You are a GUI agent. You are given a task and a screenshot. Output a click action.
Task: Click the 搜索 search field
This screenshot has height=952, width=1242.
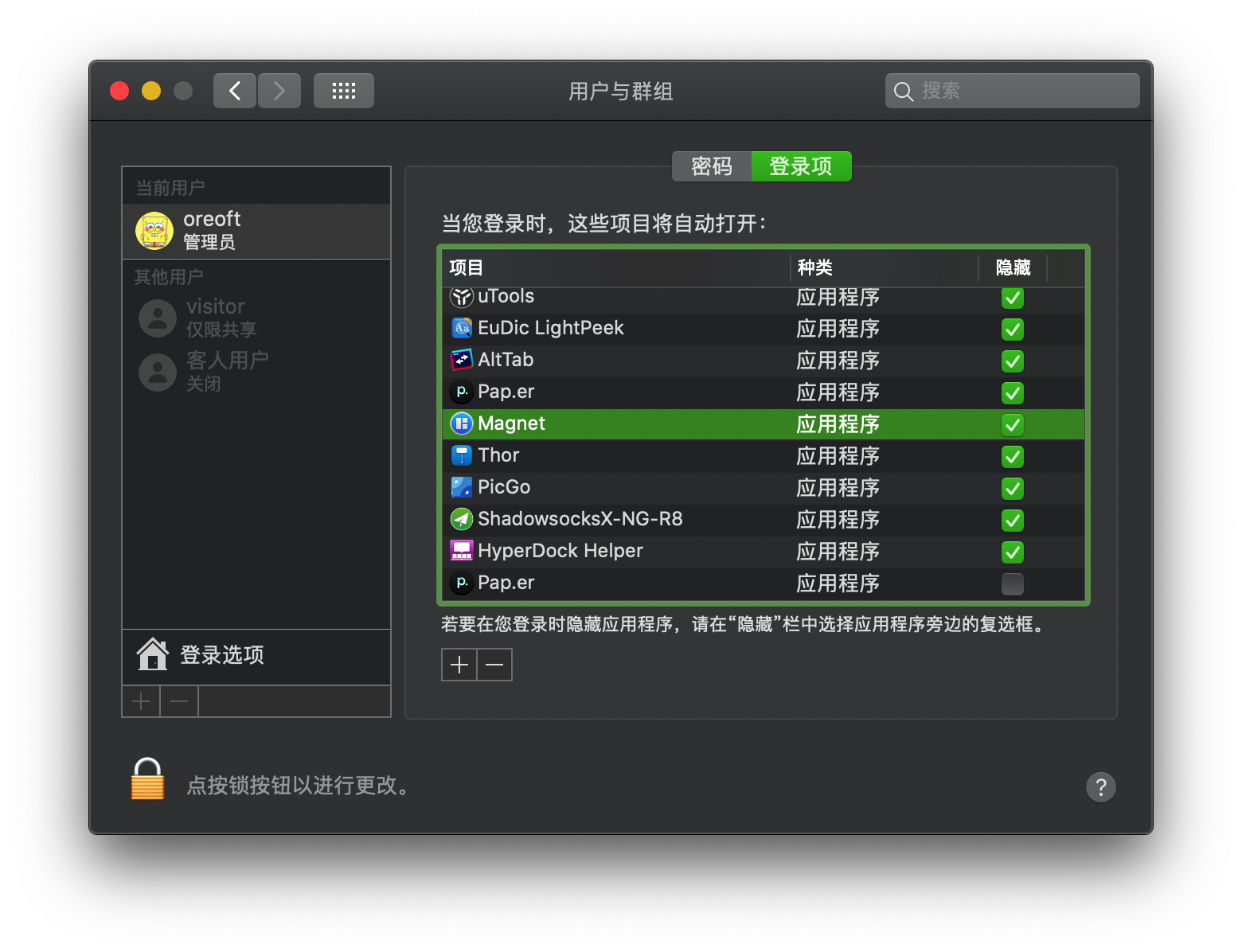(x=1013, y=91)
